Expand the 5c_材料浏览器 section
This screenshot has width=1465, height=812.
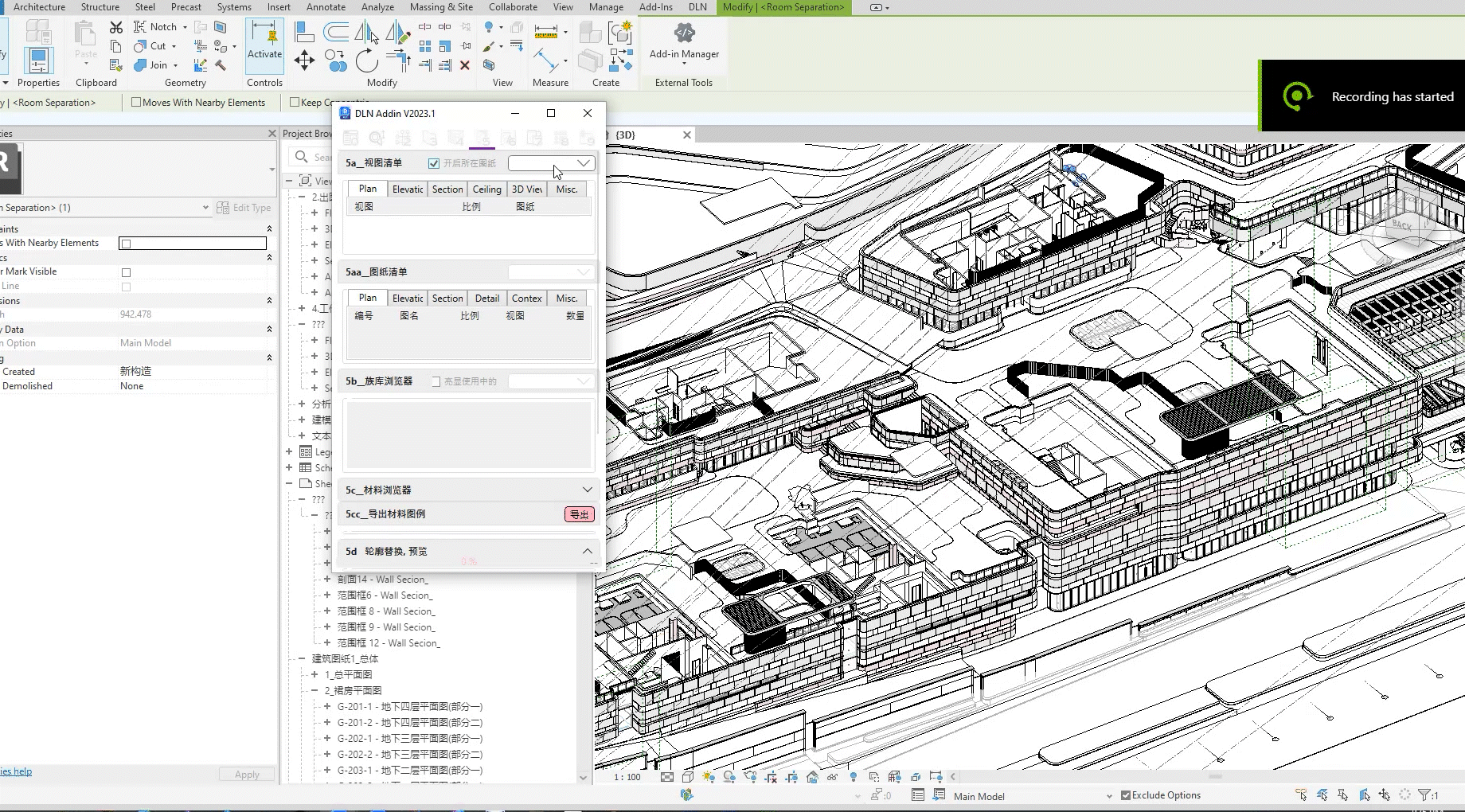(587, 490)
